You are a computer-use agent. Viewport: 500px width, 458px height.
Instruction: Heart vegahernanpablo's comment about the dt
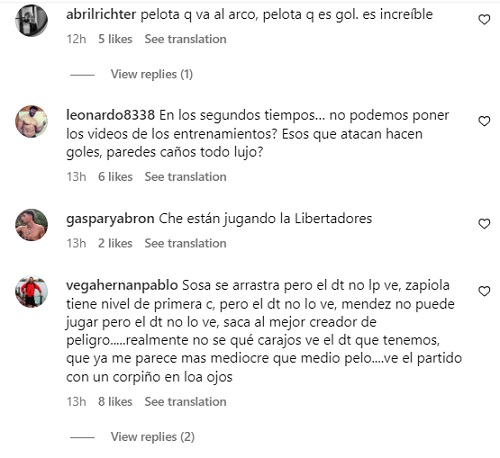484,291
